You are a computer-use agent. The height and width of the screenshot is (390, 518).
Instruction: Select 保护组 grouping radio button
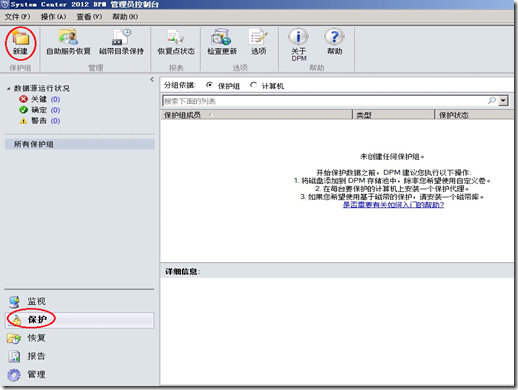coord(209,85)
